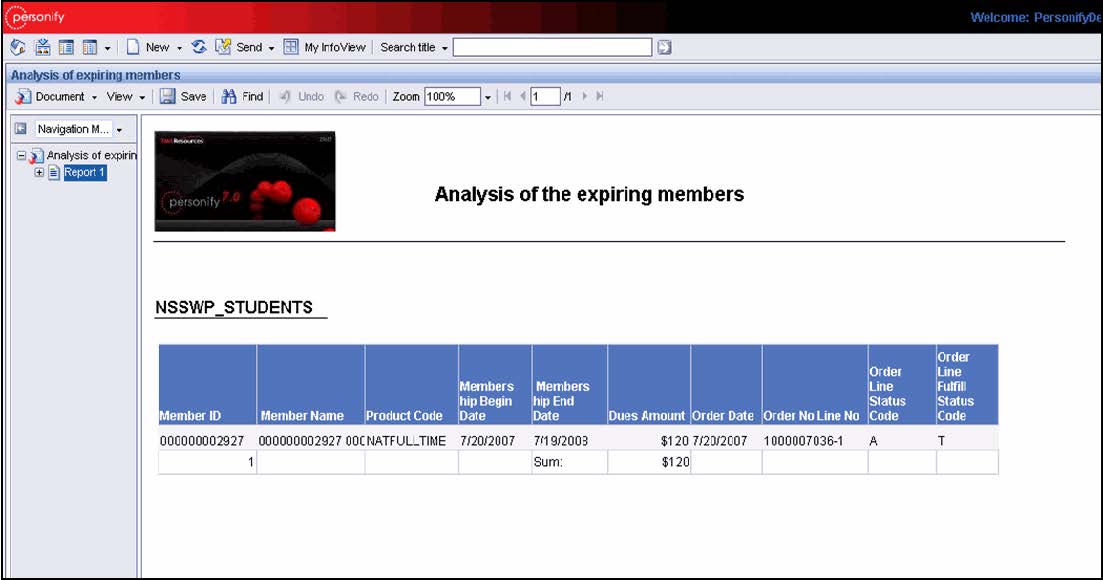Screen dimensions: 1103x580
Task: Select Report 1 in the navigation tree
Action: tap(84, 172)
